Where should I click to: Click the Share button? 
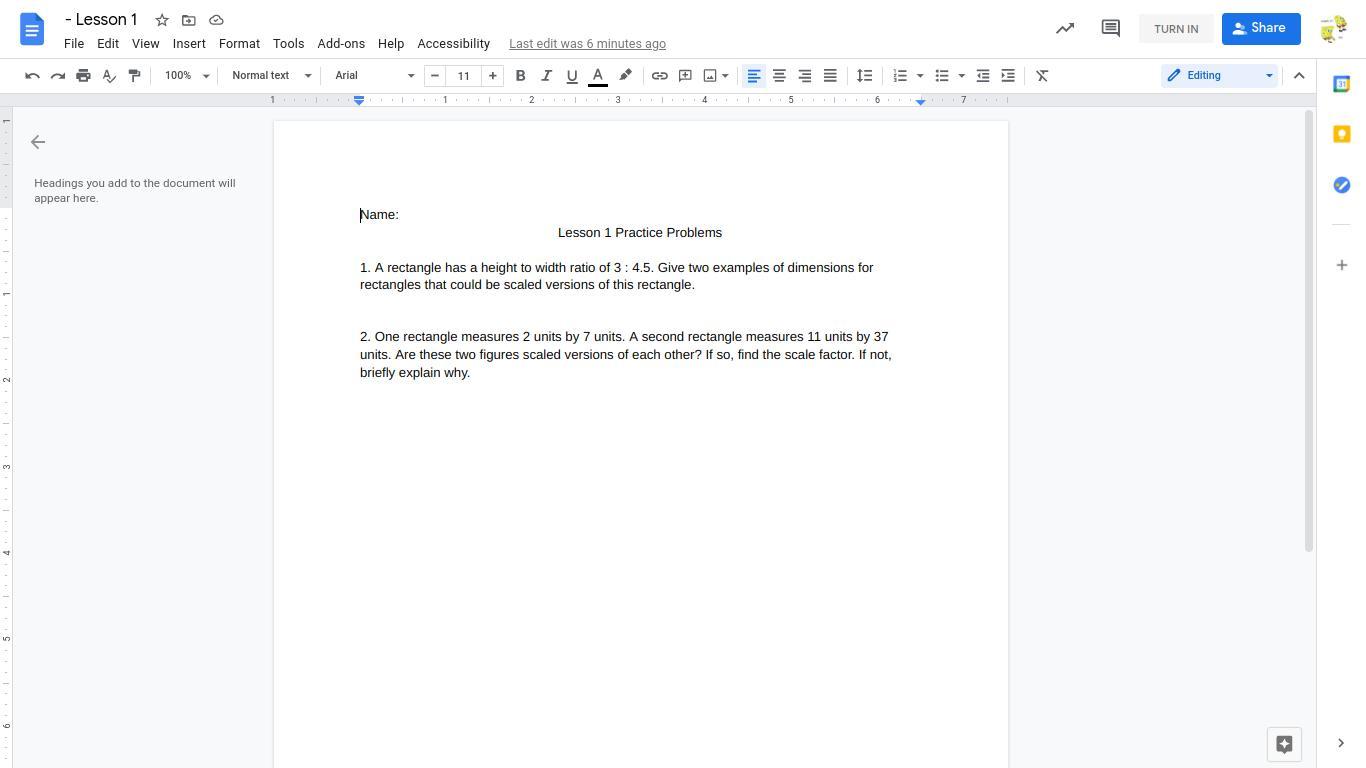[1261, 29]
